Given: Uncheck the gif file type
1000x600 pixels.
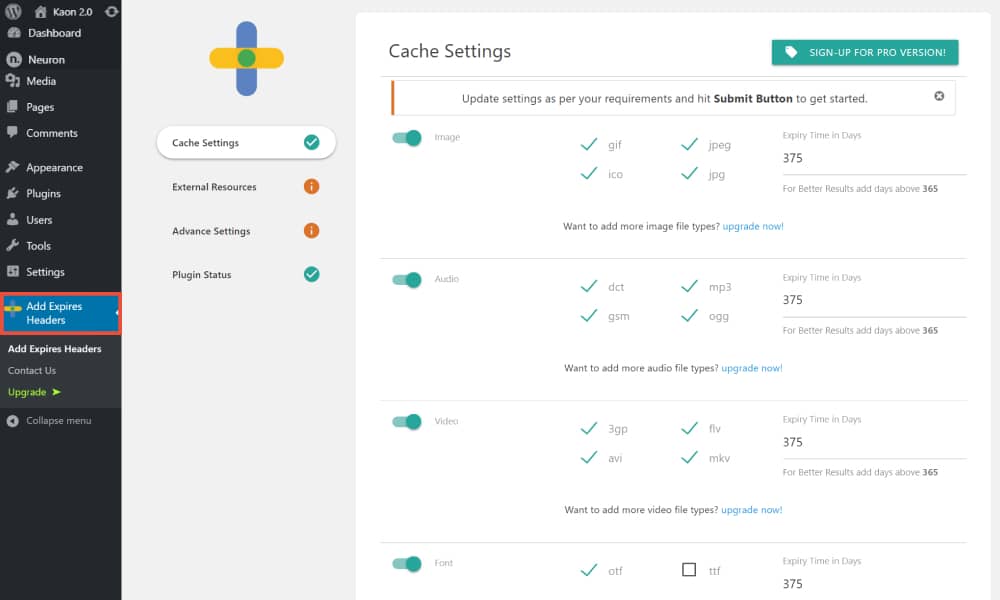Looking at the screenshot, I should [589, 145].
